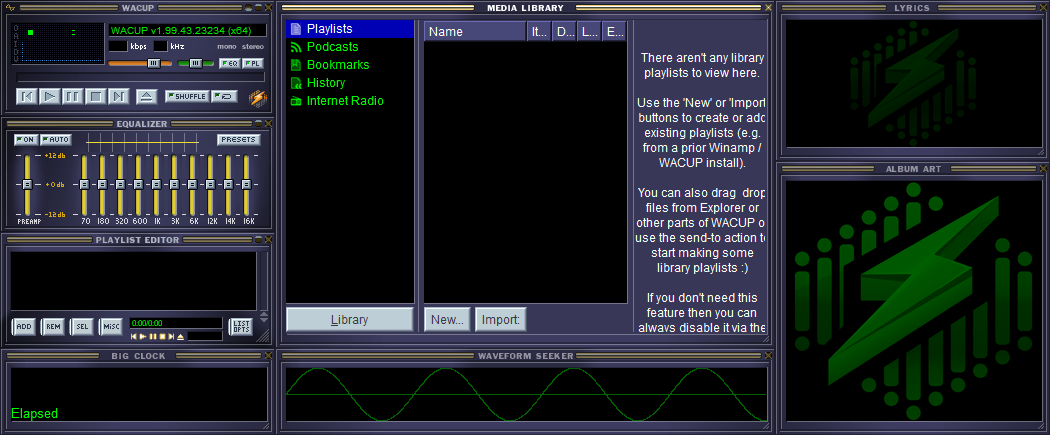The width and height of the screenshot is (1050, 435).
Task: Click mini next-track button in Playlist Editor
Action: pos(171,336)
